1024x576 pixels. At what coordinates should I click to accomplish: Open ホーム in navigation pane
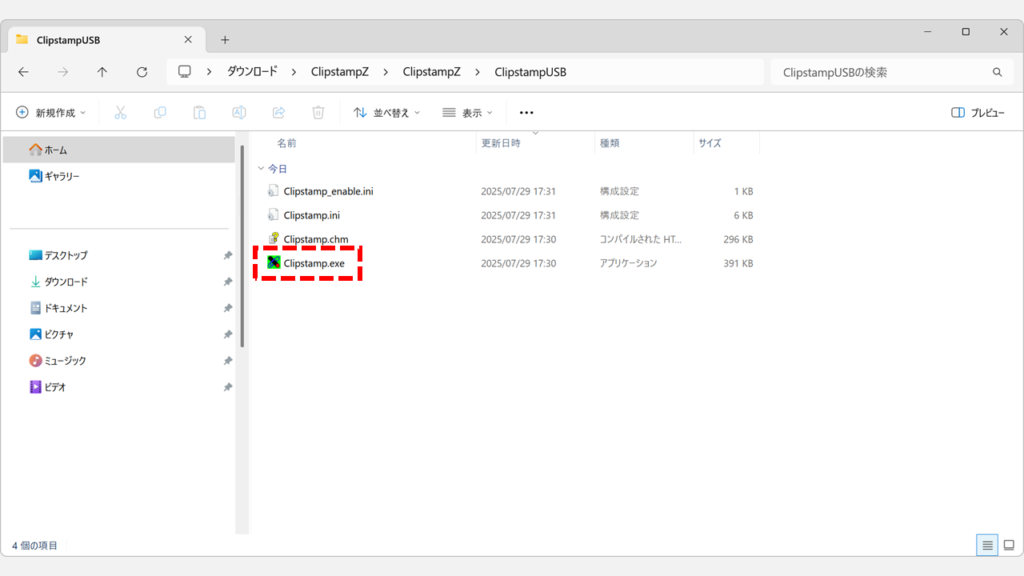(x=119, y=150)
